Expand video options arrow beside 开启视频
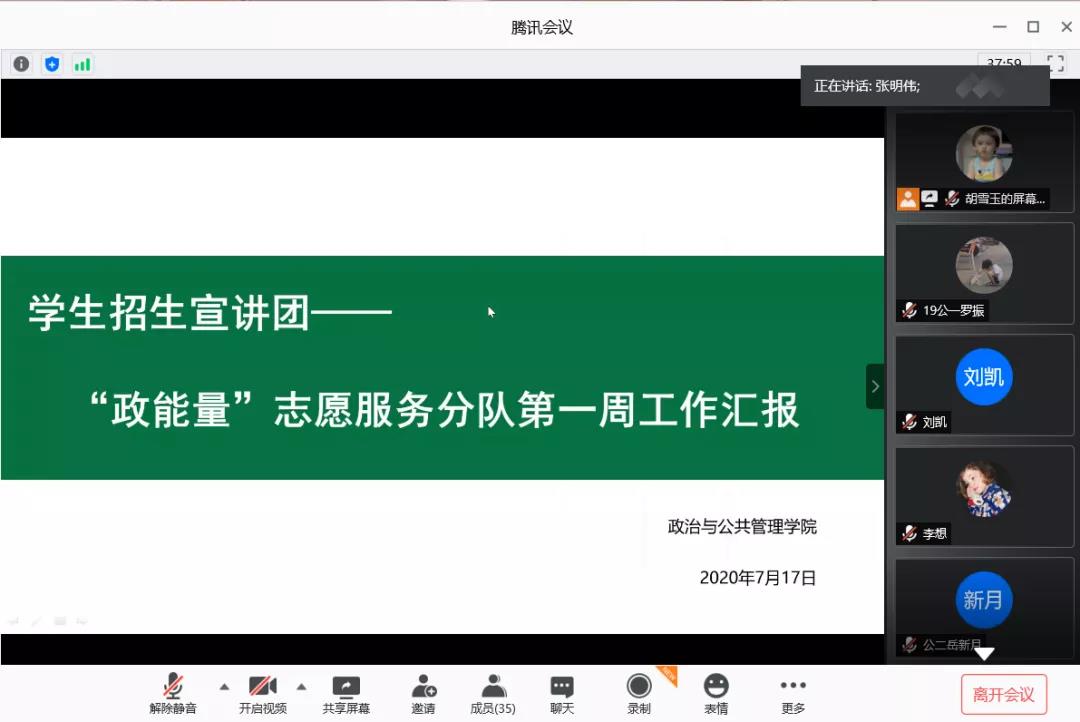This screenshot has height=722, width=1080. click(301, 687)
